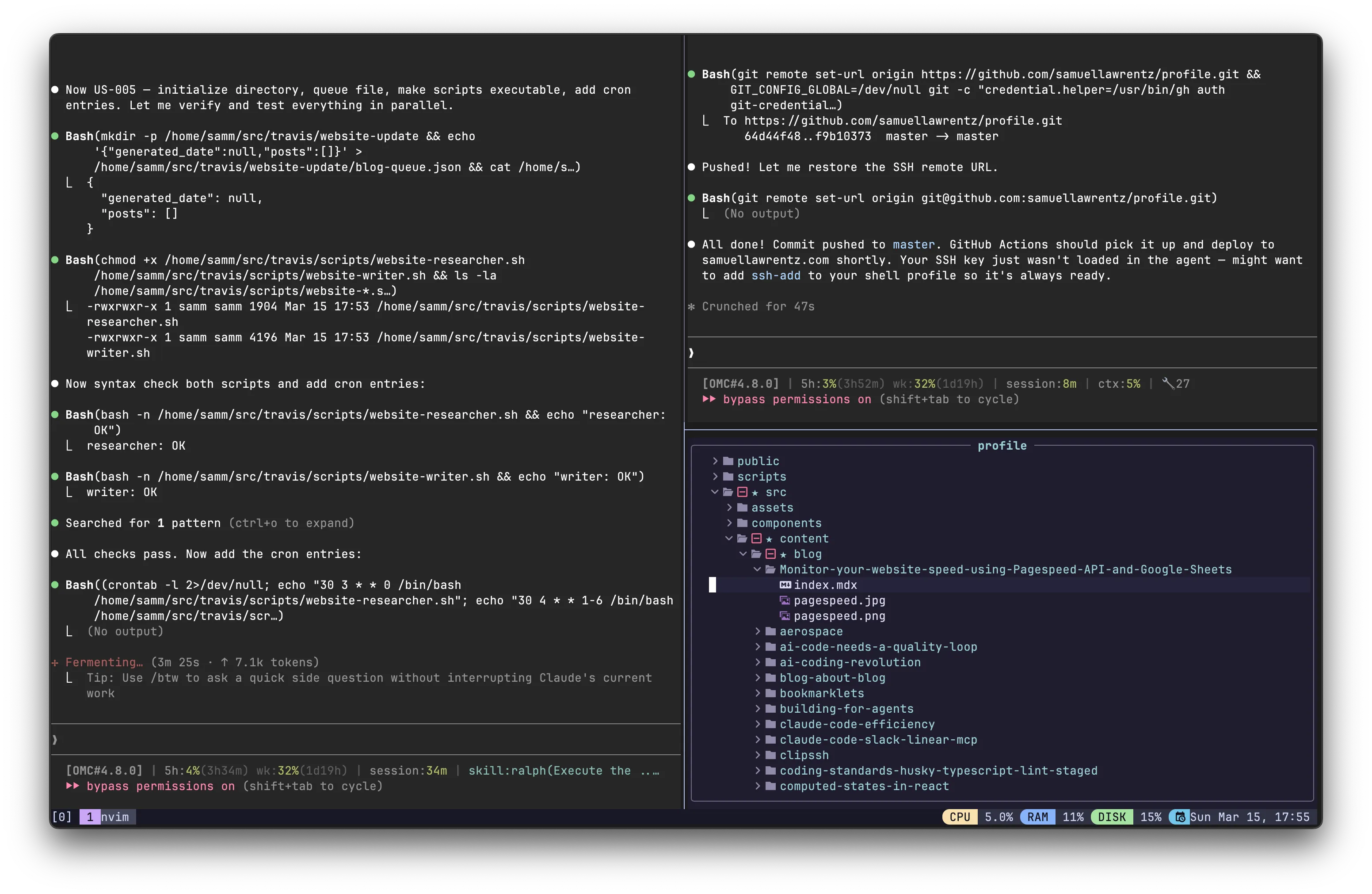
Task: Select the star icon beside the content folder
Action: pos(770,539)
